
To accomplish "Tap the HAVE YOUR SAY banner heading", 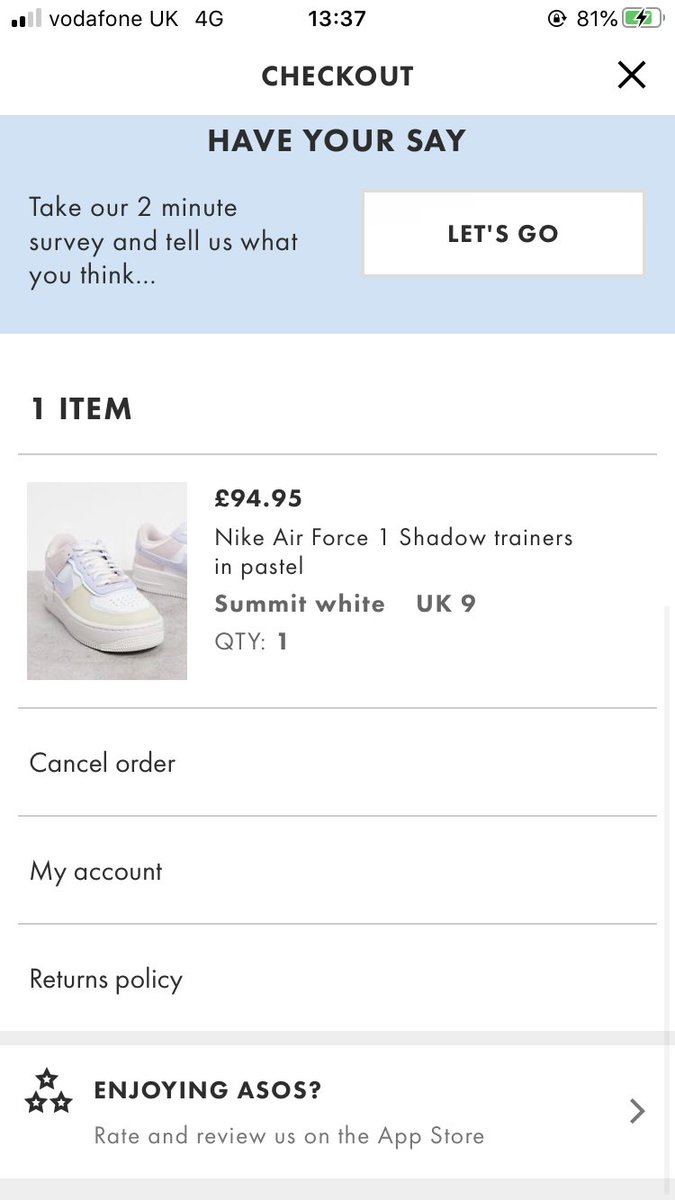I will pyautogui.click(x=337, y=141).
